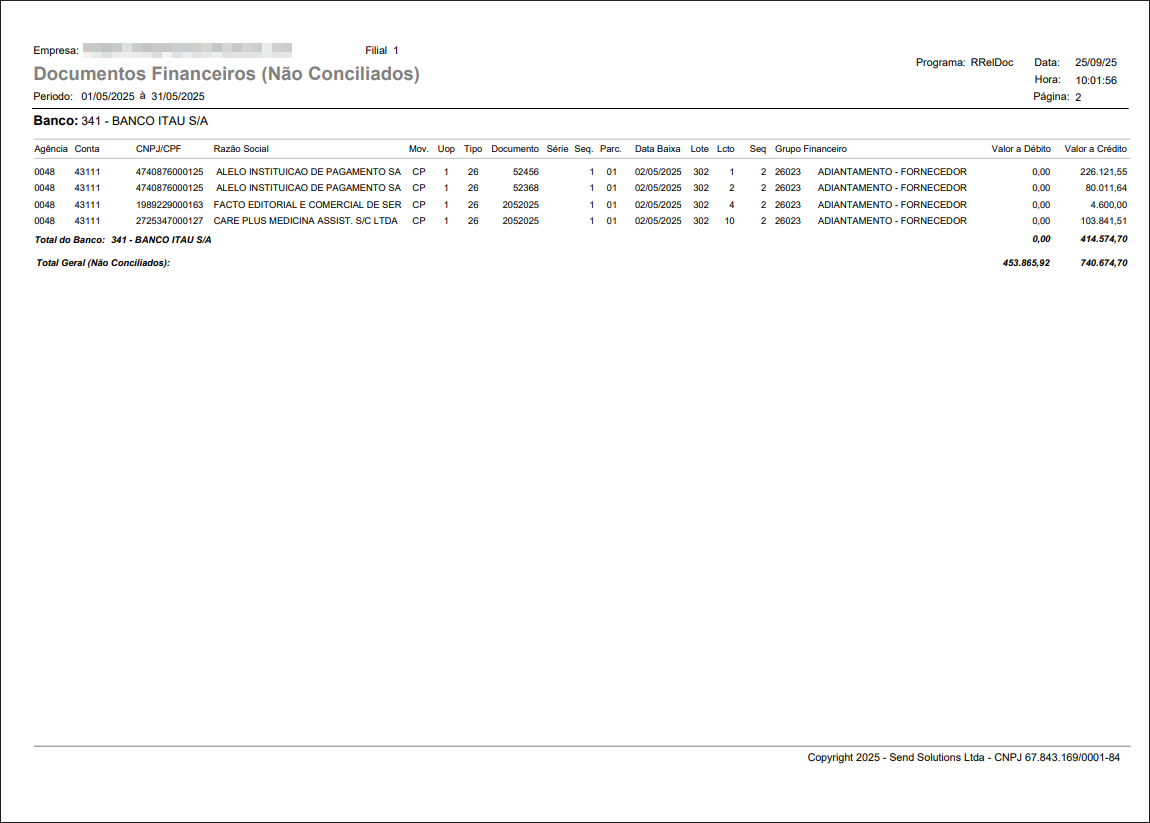The height and width of the screenshot is (823, 1150).
Task: Click the report title Documentos Financeiros (Não Conciliados)
Action: [x=226, y=74]
